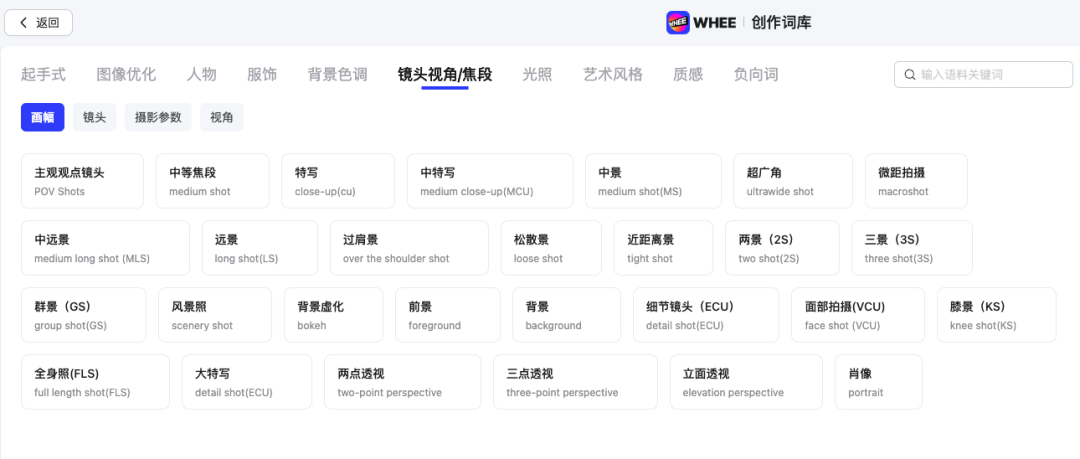Screen dimensions: 1080x459
Task: Click the back button 返回
Action: [39, 22]
